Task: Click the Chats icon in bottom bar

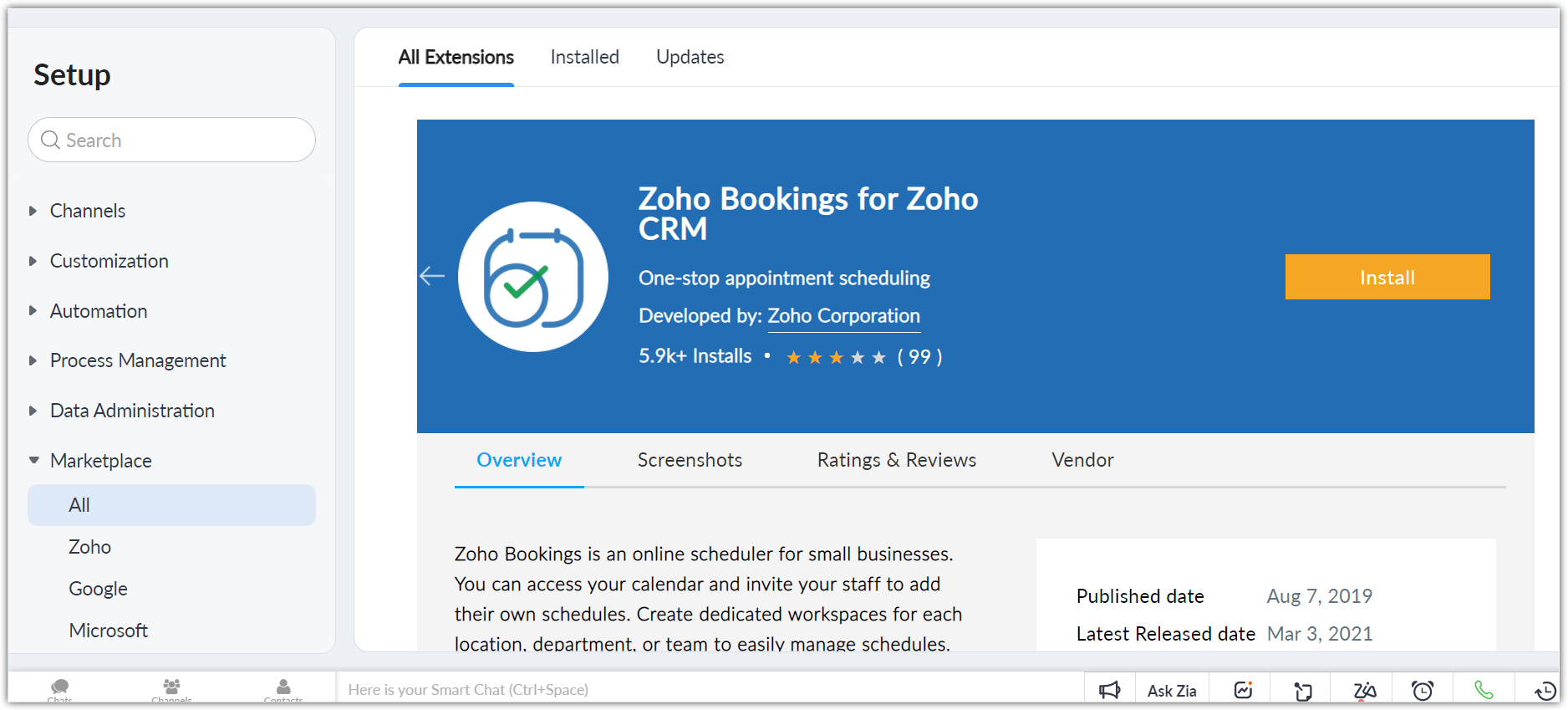Action: (x=60, y=688)
